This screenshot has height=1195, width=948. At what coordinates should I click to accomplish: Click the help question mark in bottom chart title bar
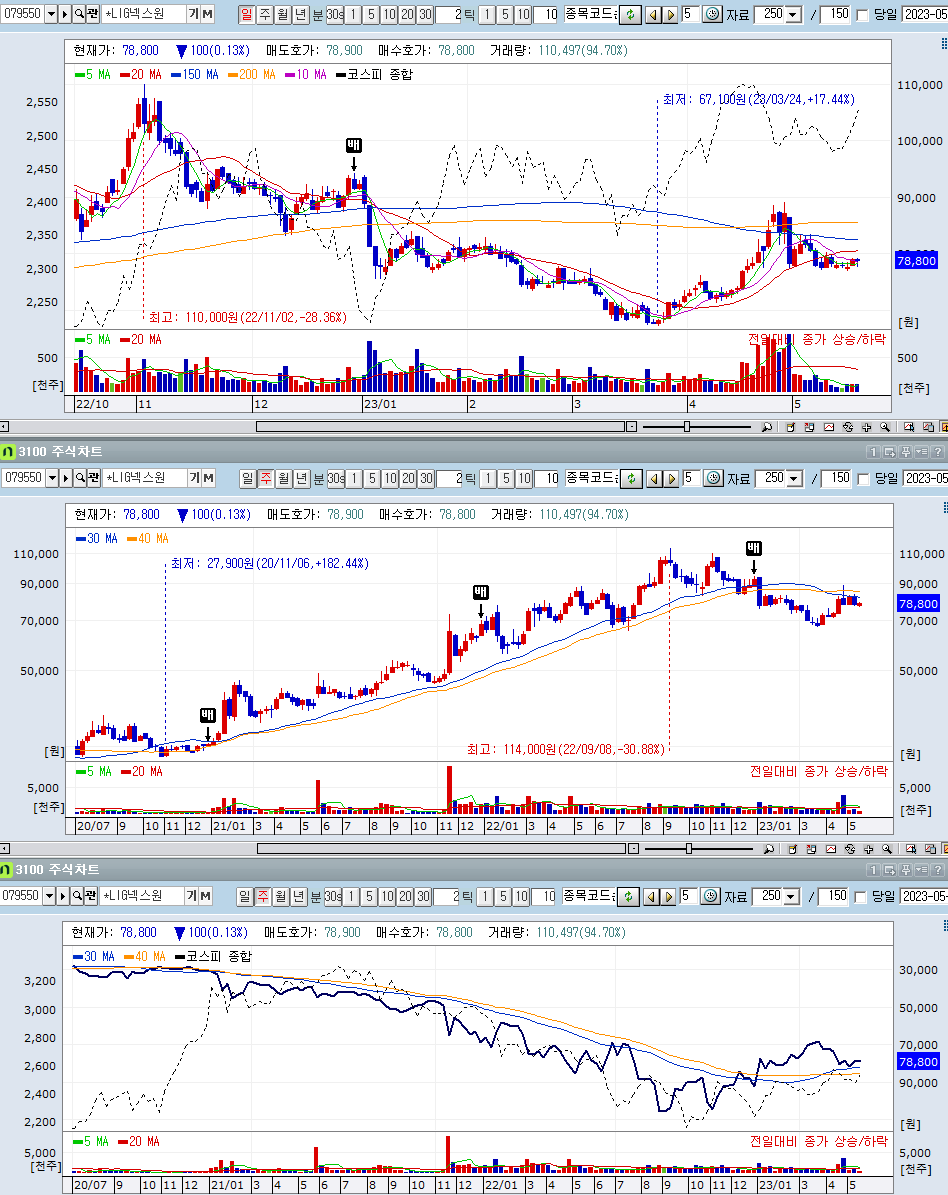tap(938, 870)
